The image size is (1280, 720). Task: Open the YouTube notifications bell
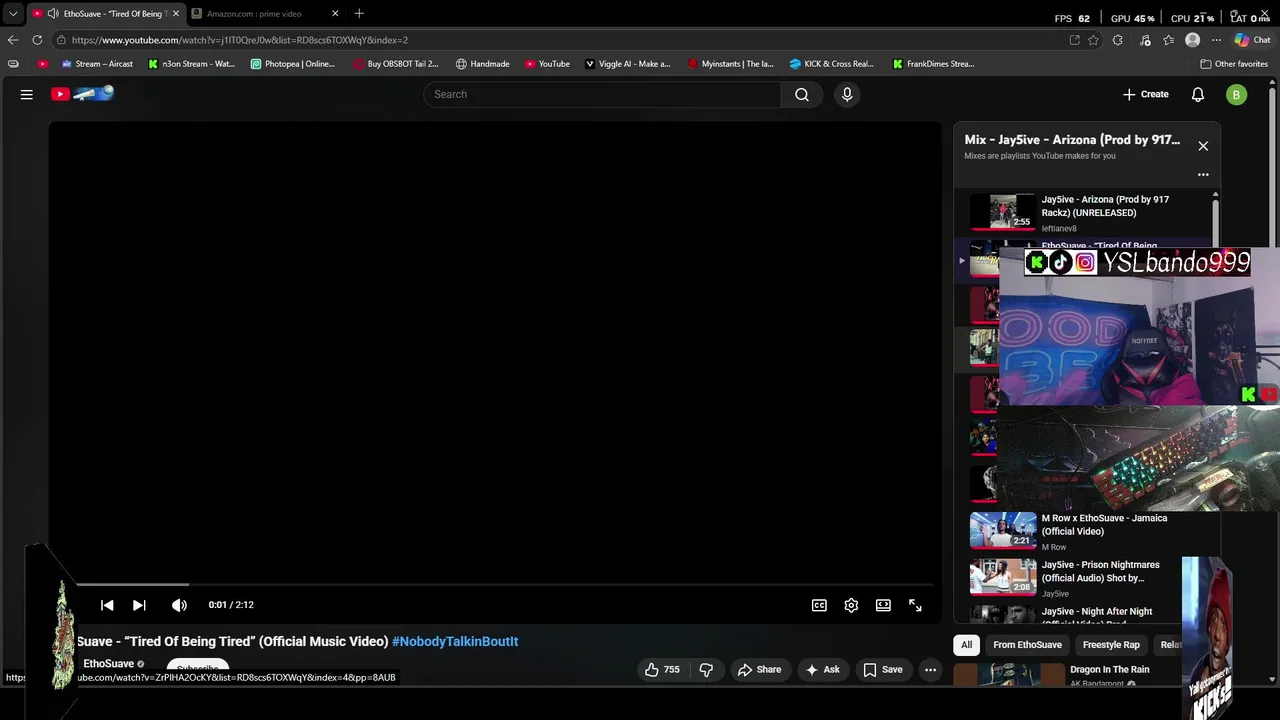click(1198, 94)
